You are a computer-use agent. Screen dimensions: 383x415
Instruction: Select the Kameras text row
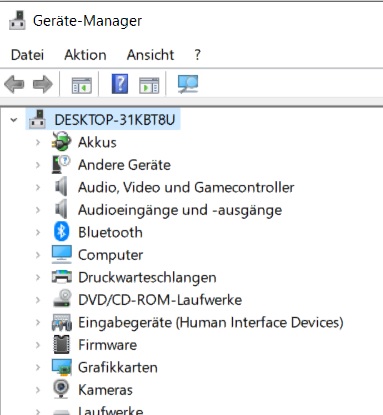105,390
